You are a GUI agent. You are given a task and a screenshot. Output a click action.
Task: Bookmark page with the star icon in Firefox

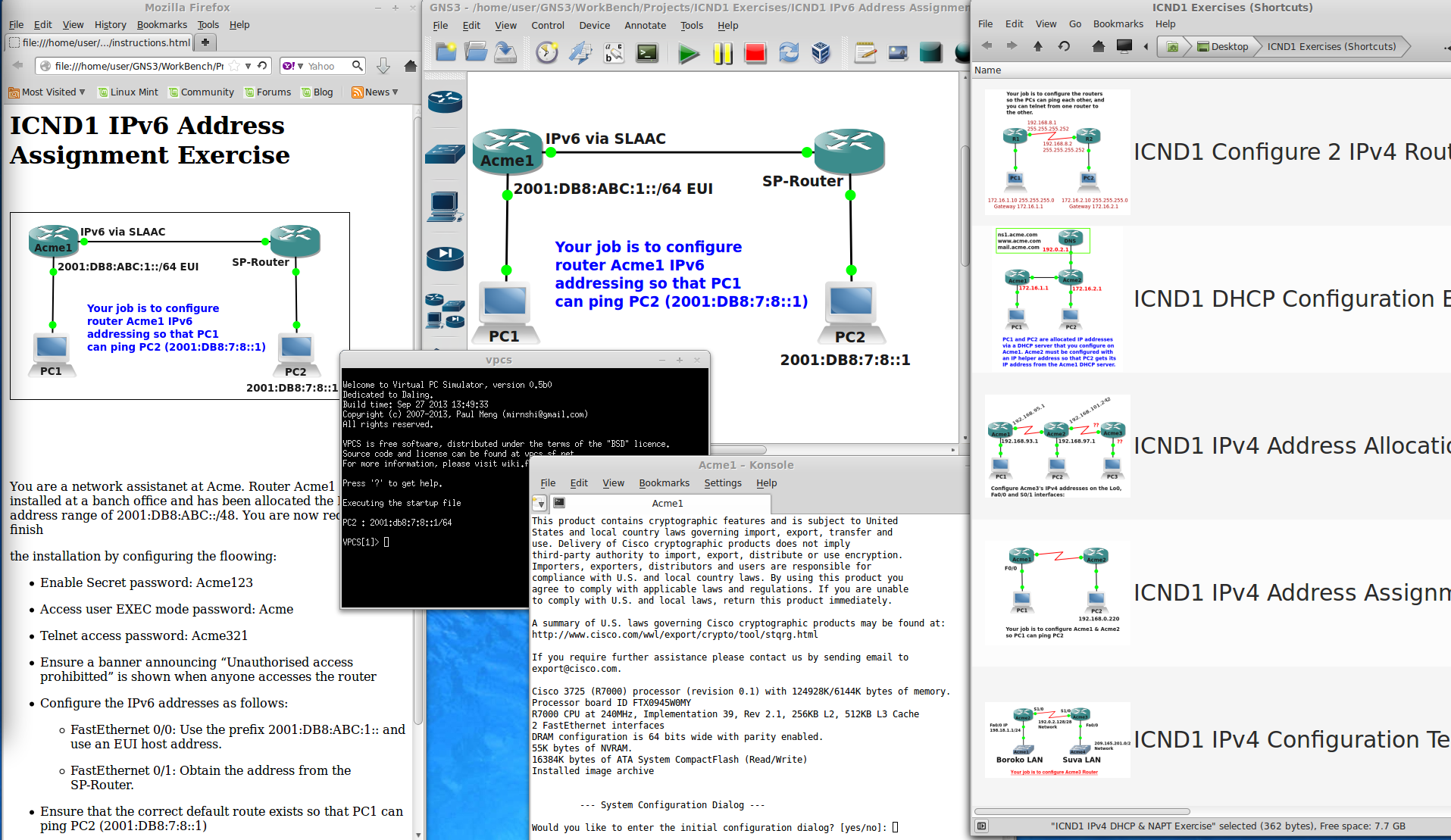point(235,66)
